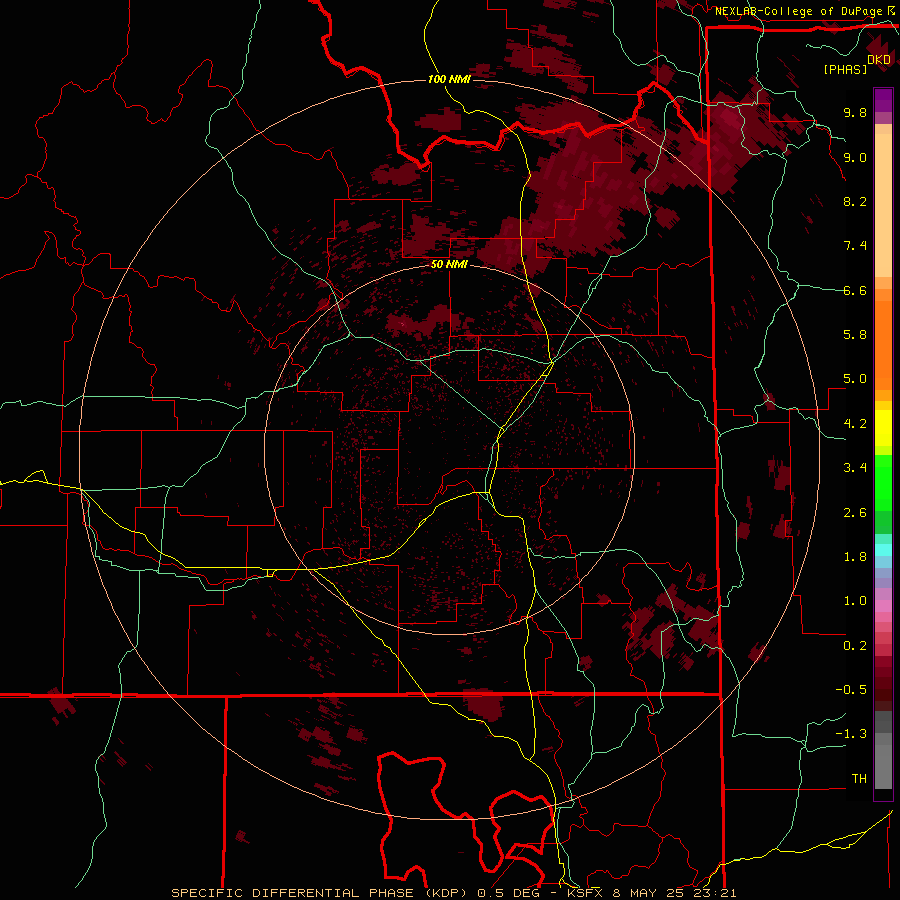Click the yellow segment of the color bar
The image size is (900, 900).
coord(883,428)
